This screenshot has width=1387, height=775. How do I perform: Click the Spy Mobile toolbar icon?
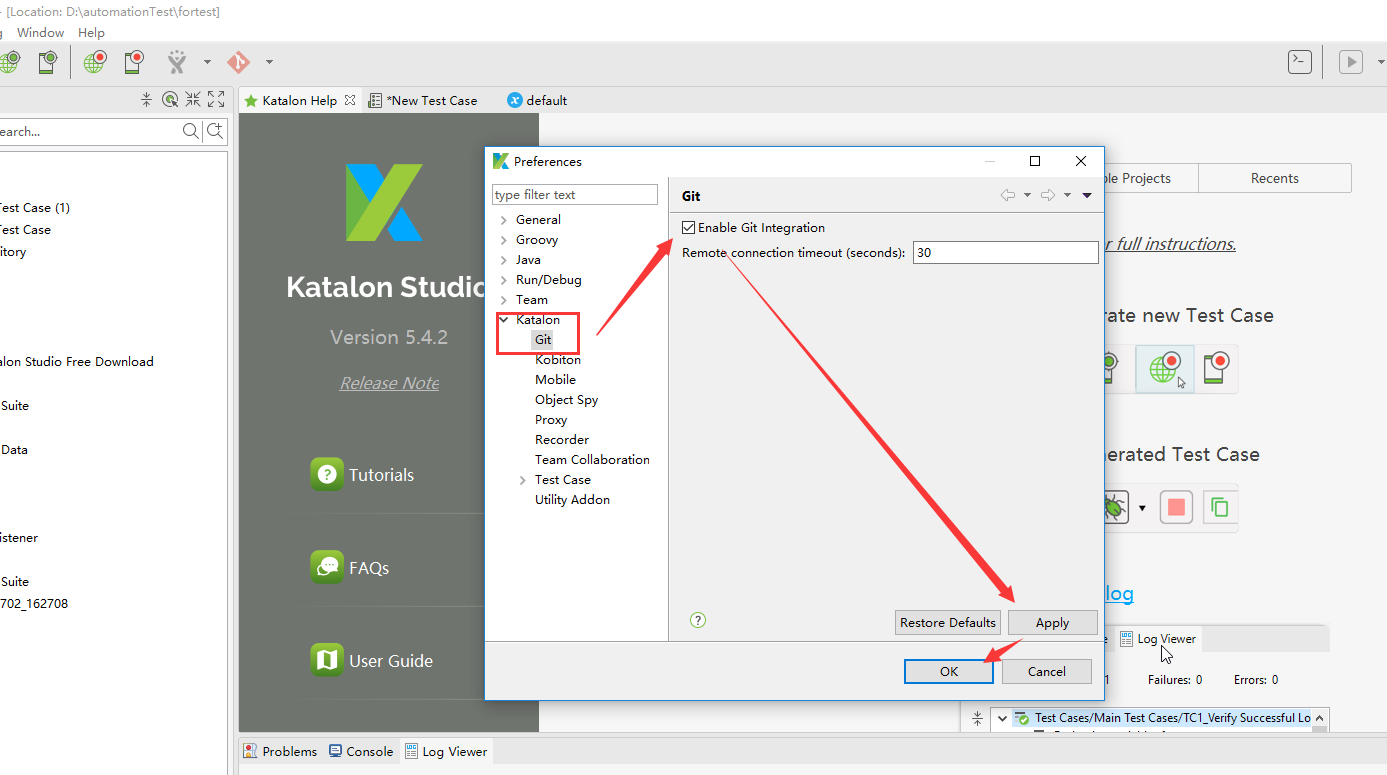(47, 62)
